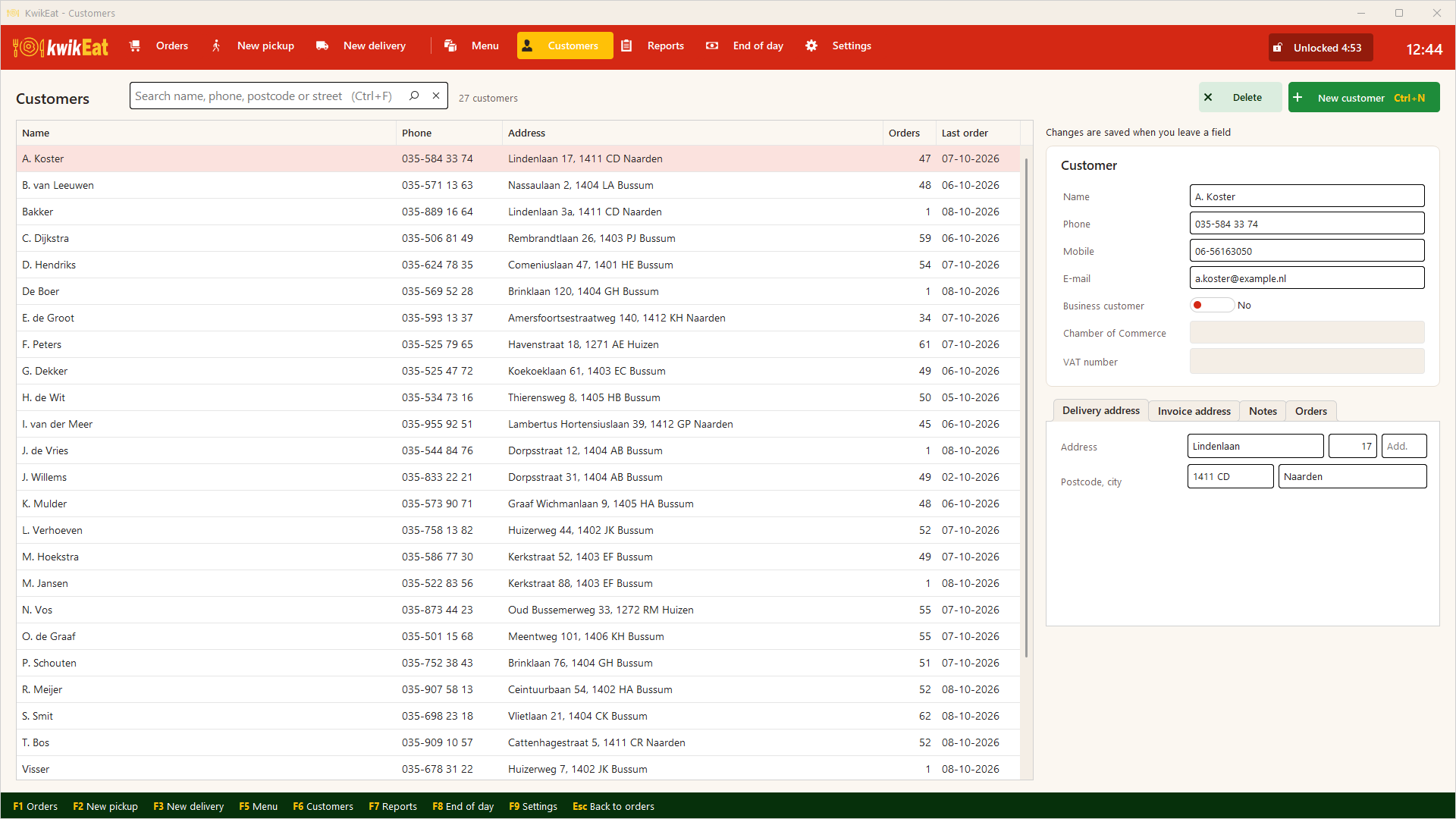Clear the search with X icon
The height and width of the screenshot is (819, 1456).
pos(436,96)
